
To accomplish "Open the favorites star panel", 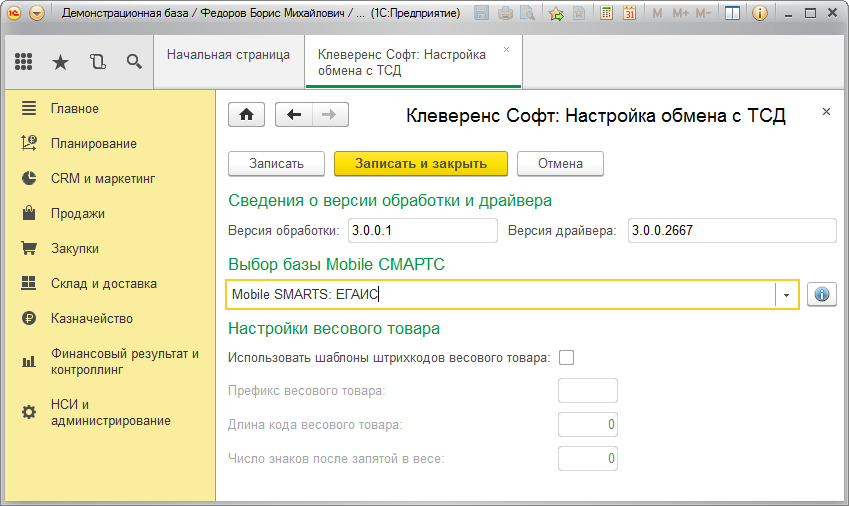I will point(60,62).
